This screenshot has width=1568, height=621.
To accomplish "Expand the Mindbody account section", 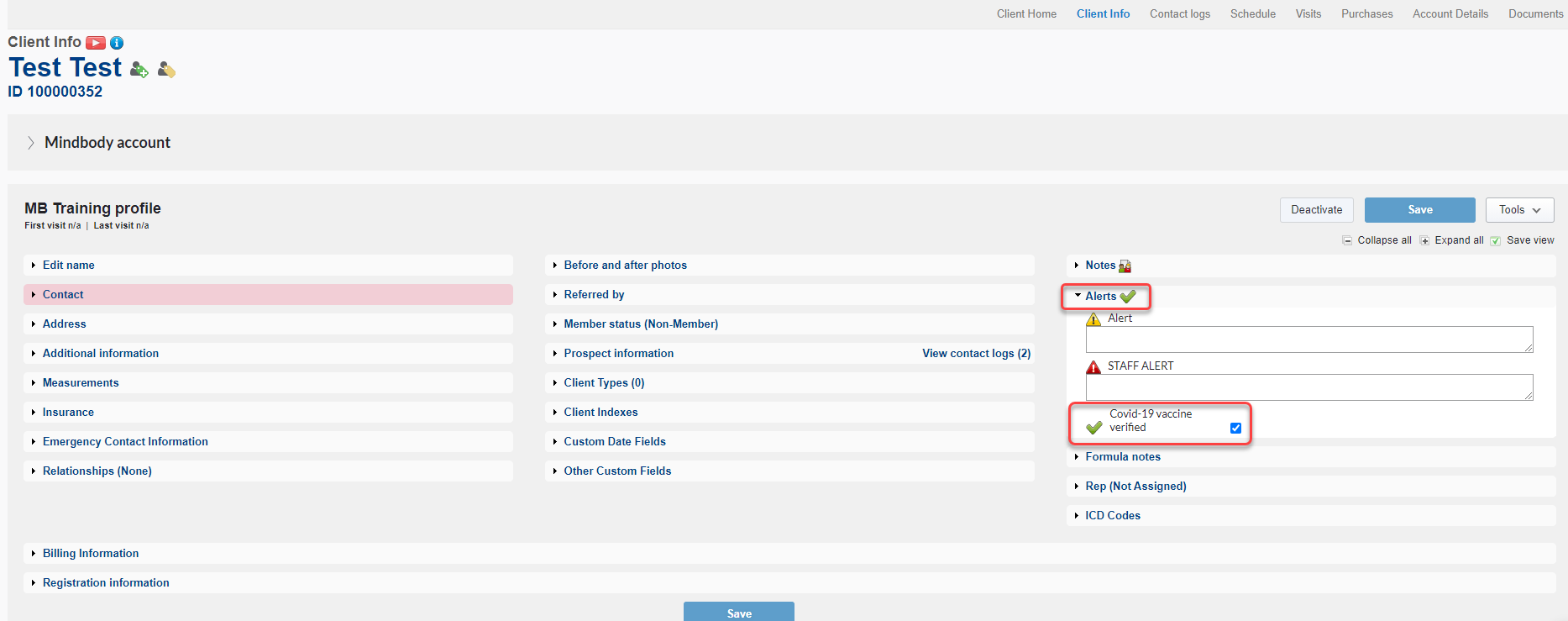I will pyautogui.click(x=31, y=143).
